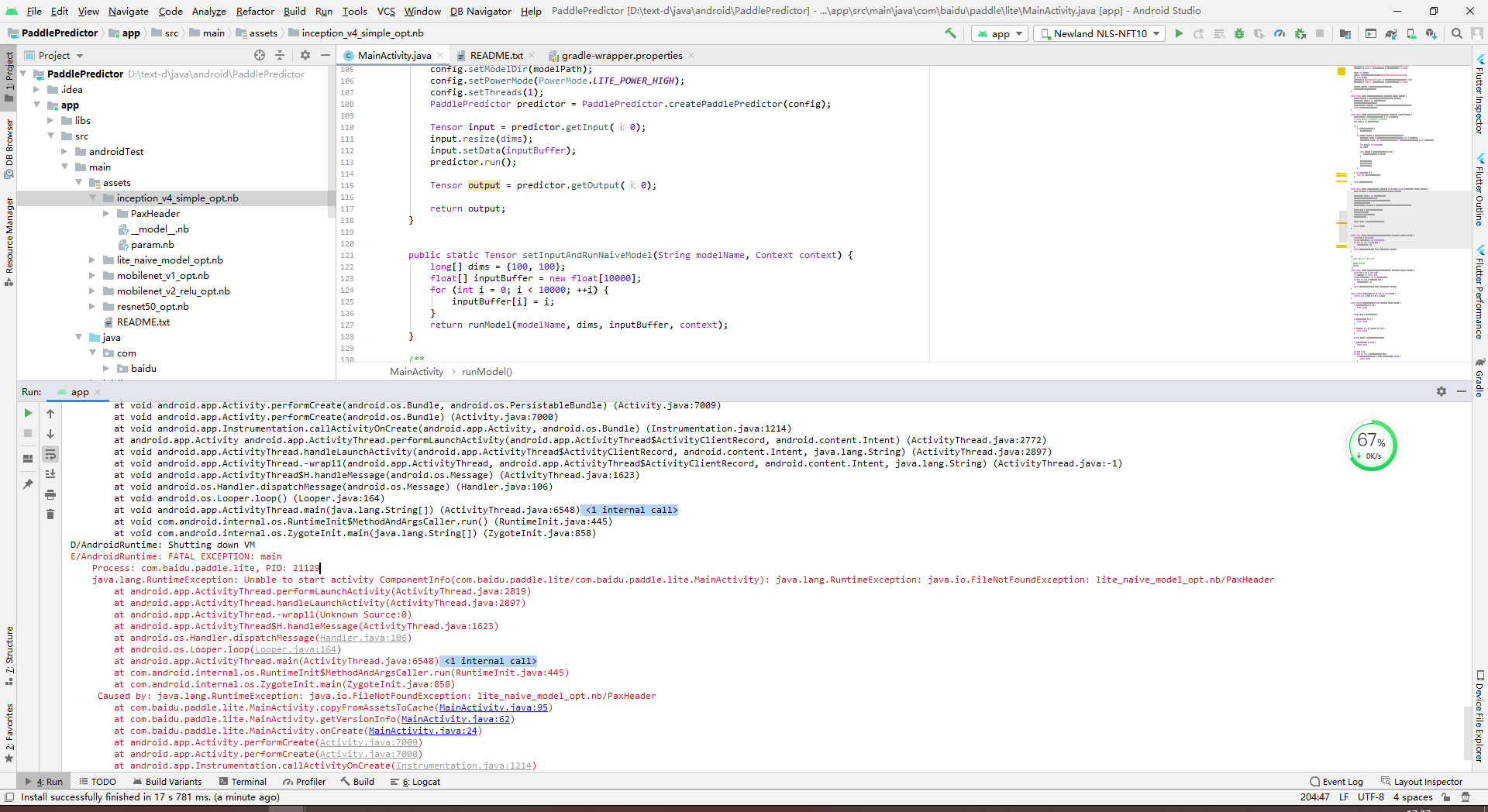1488x812 pixels.
Task: Click Up the Stack Trace arrow
Action: tap(50, 414)
